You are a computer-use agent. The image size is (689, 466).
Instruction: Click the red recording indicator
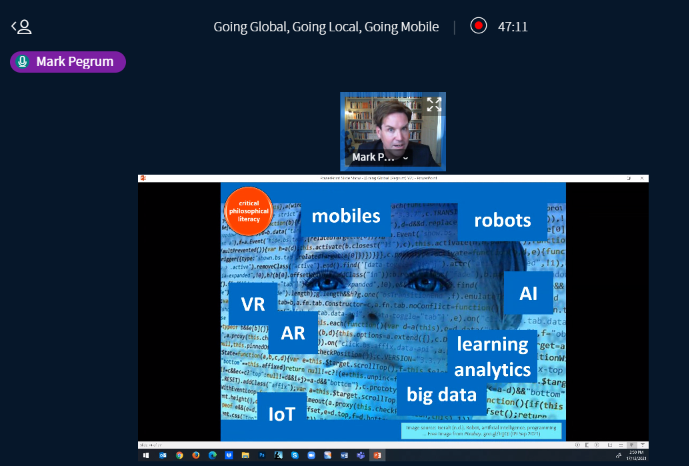[478, 25]
